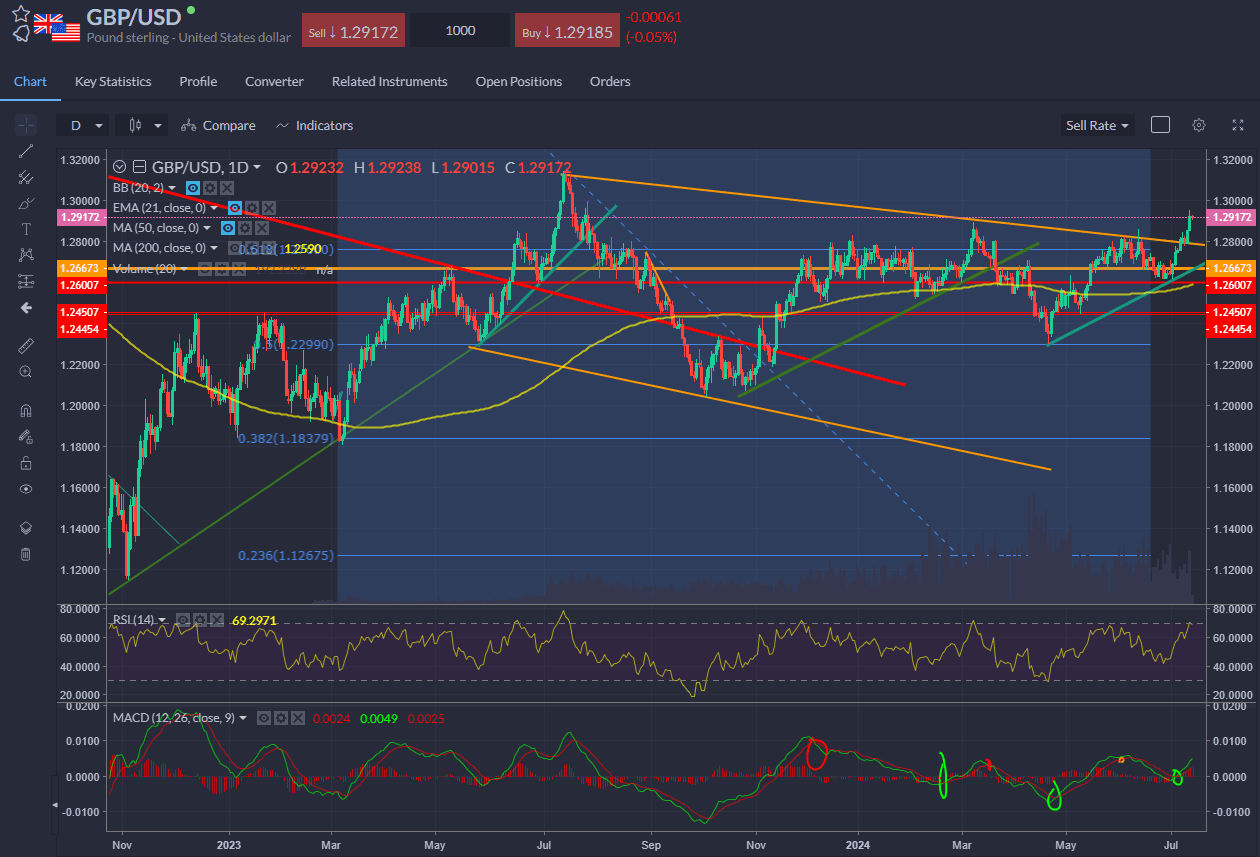This screenshot has width=1260, height=857.
Task: Expand the MACD (12, 26, close, 9) dropdown arrow
Action: point(243,718)
